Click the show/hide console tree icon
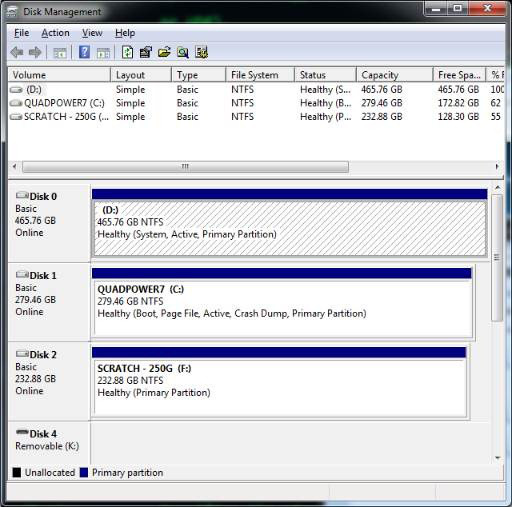 [60, 53]
